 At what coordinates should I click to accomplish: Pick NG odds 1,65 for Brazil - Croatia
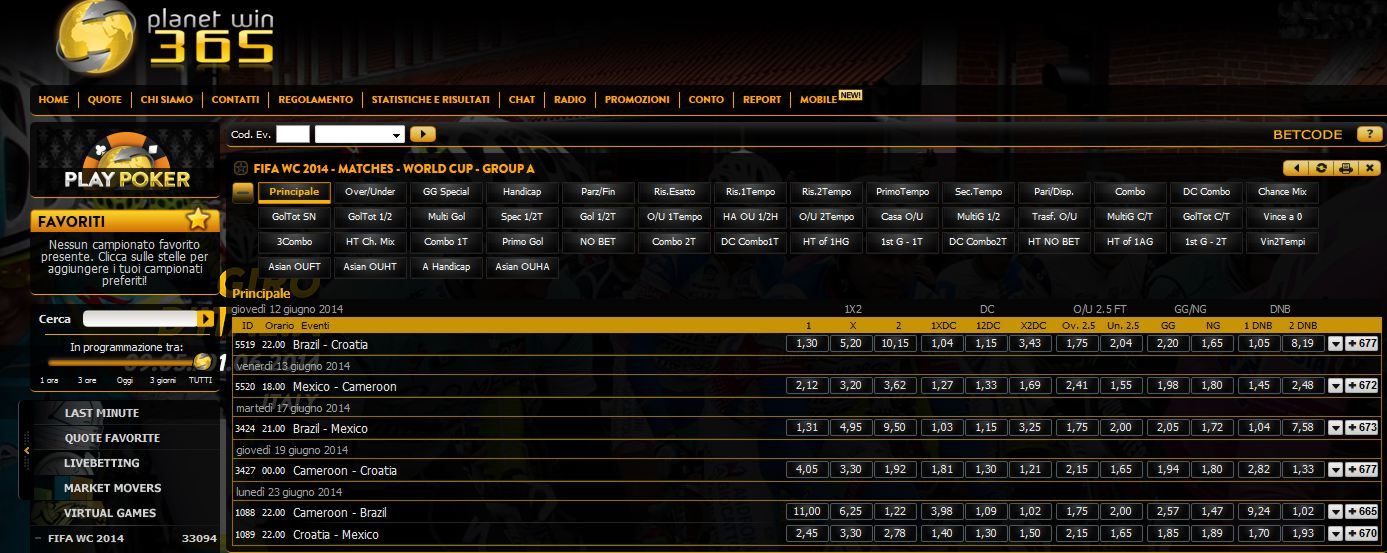point(1211,344)
